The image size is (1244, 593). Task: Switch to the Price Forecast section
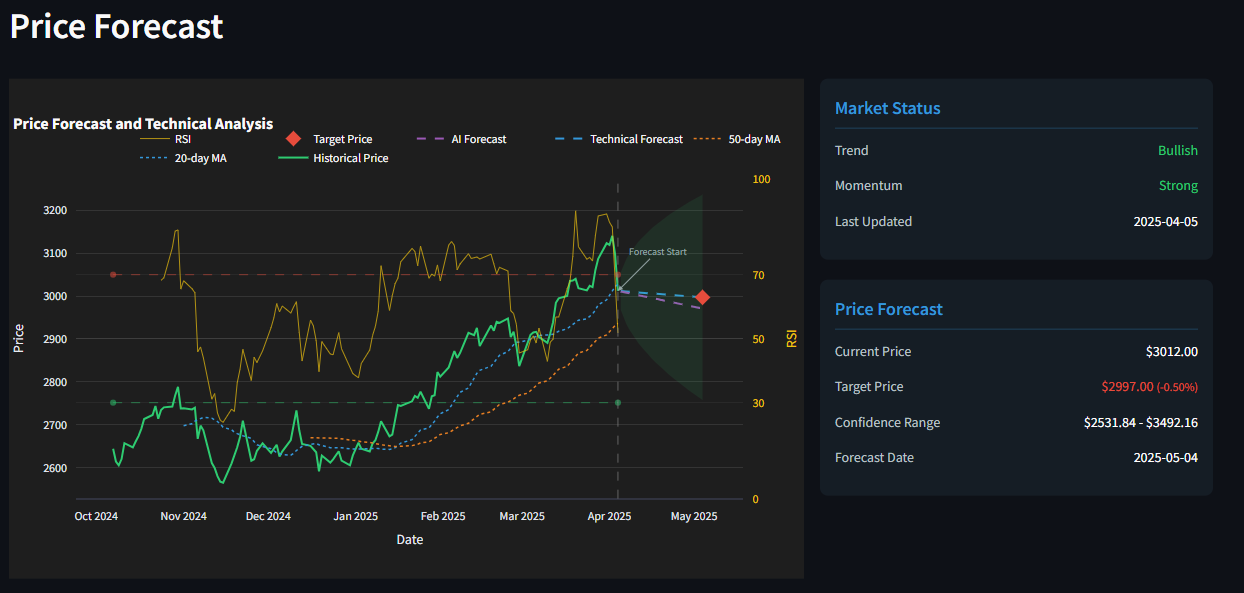889,309
